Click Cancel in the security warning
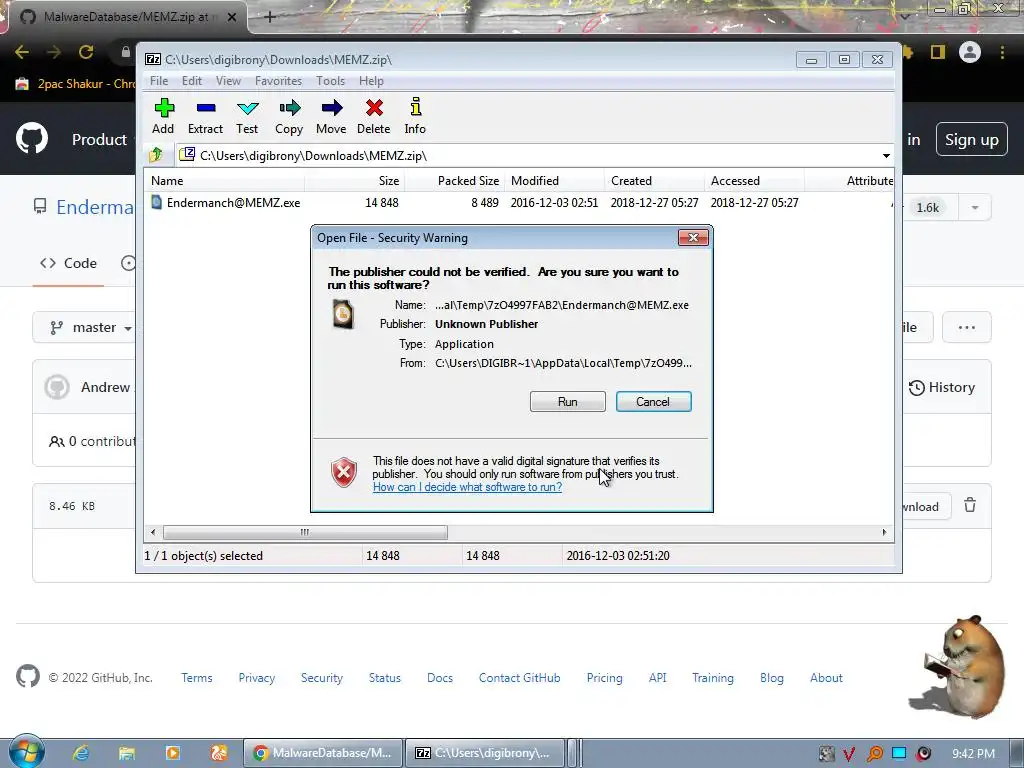Image resolution: width=1024 pixels, height=768 pixels. tap(653, 402)
